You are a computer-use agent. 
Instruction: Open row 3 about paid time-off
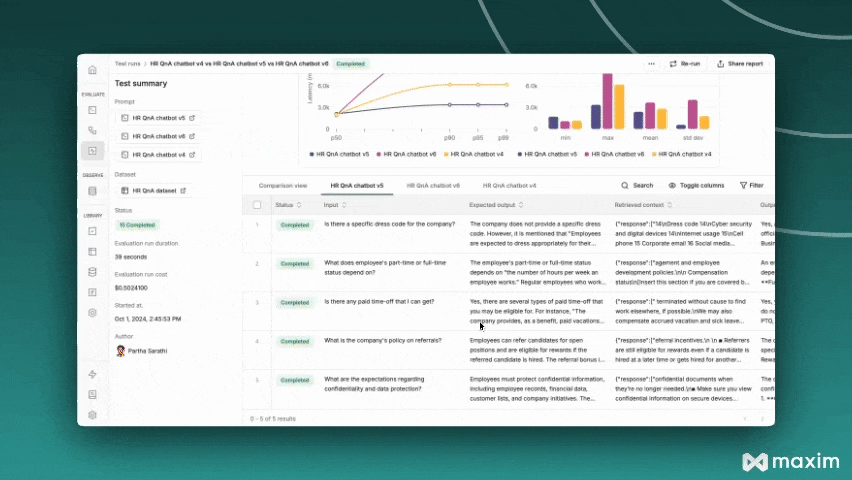click(508, 311)
